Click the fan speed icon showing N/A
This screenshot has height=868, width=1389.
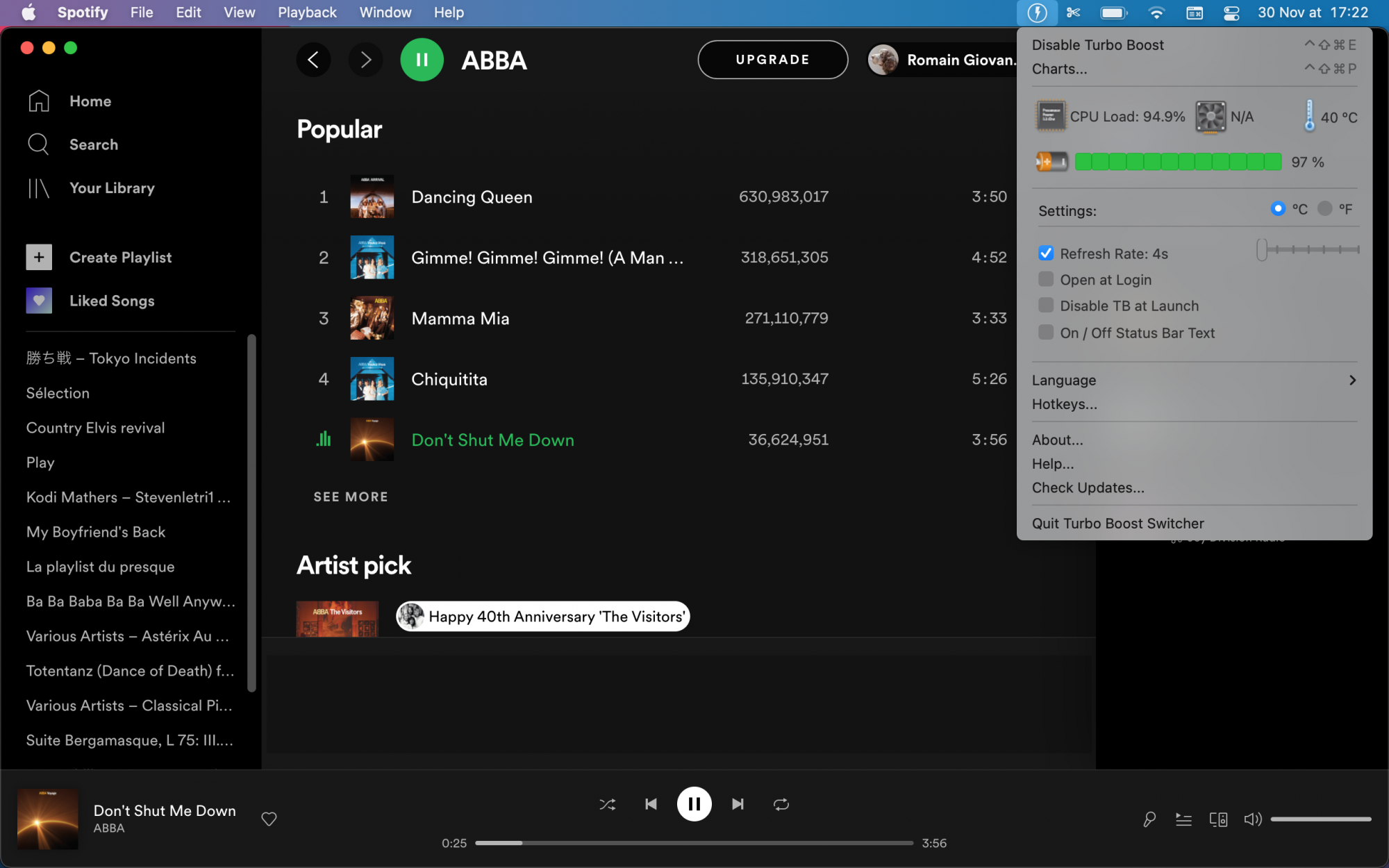click(1211, 117)
